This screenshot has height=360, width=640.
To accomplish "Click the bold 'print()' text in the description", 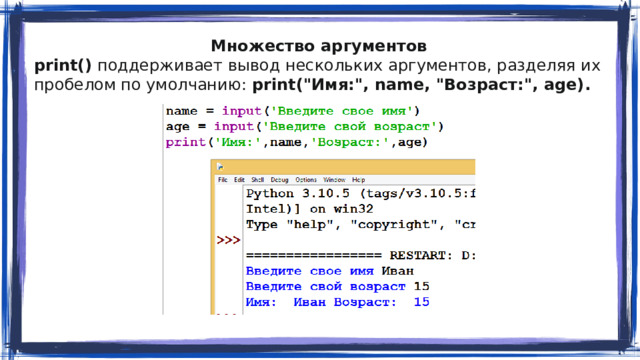I will (x=63, y=66).
